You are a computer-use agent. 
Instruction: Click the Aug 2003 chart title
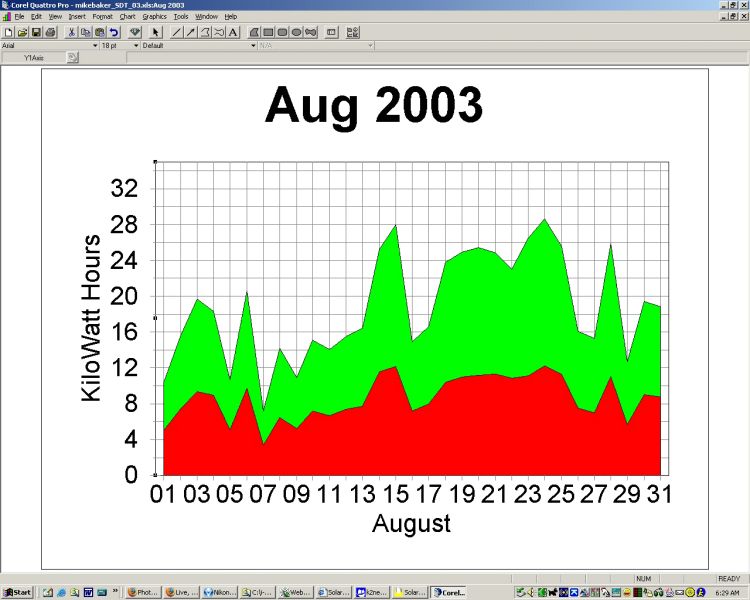(373, 106)
